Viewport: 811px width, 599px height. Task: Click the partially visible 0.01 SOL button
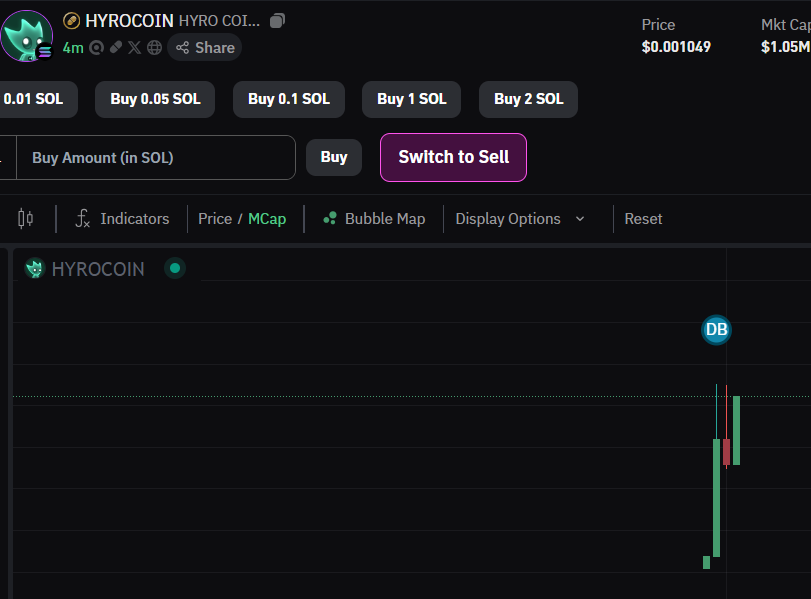point(38,99)
